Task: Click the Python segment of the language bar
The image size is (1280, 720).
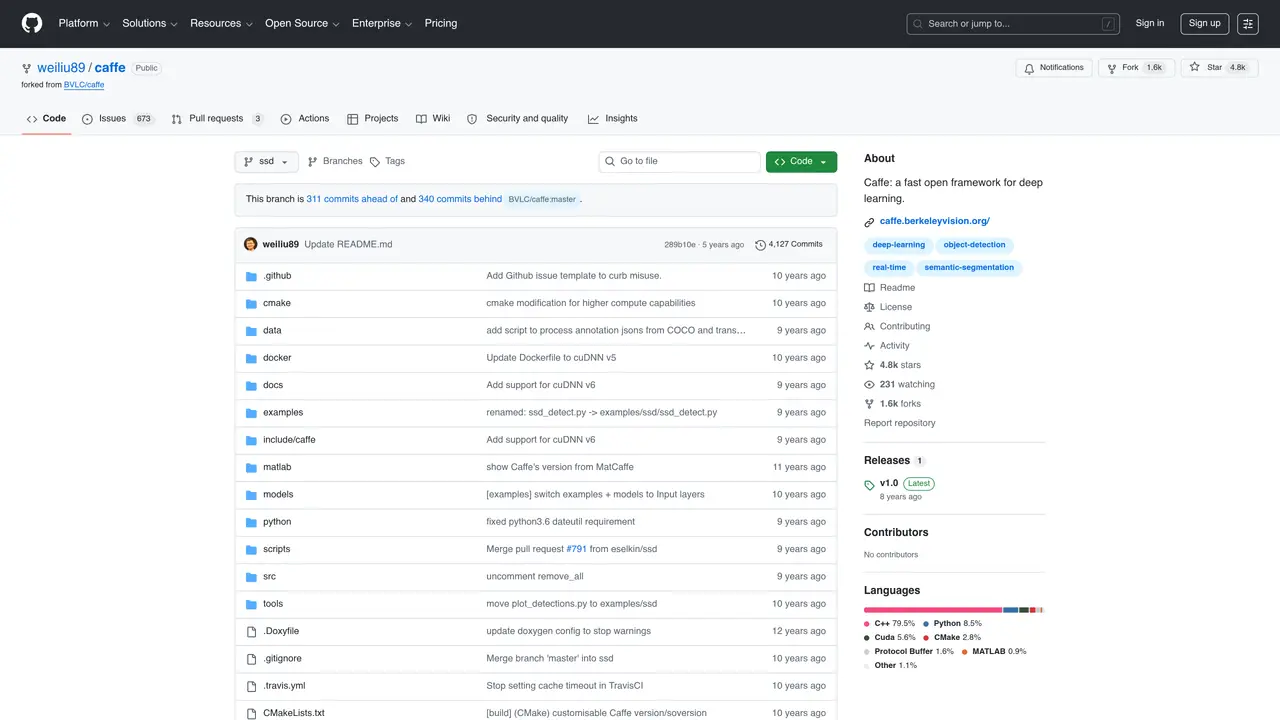Action: pyautogui.click(x=1011, y=609)
